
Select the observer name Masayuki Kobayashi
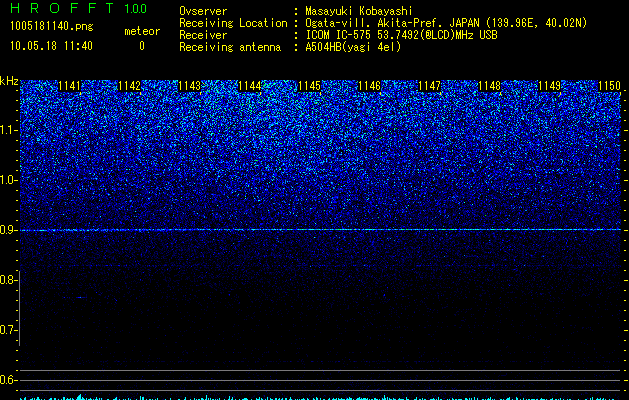click(359, 11)
